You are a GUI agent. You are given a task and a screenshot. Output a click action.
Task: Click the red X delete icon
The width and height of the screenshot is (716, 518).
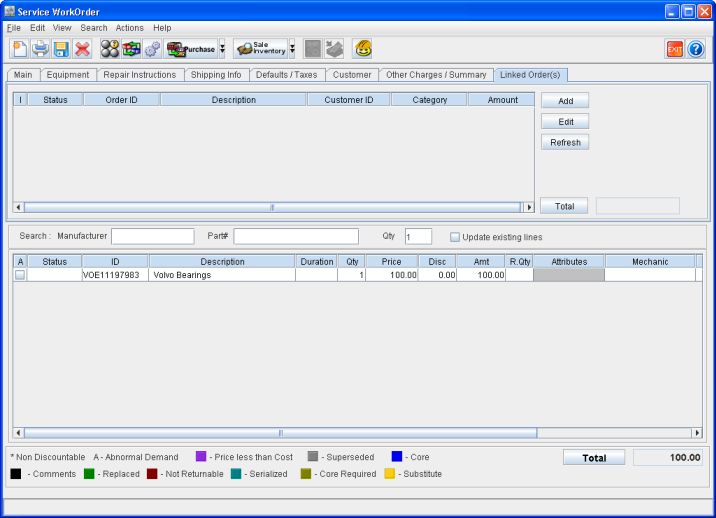click(x=82, y=49)
